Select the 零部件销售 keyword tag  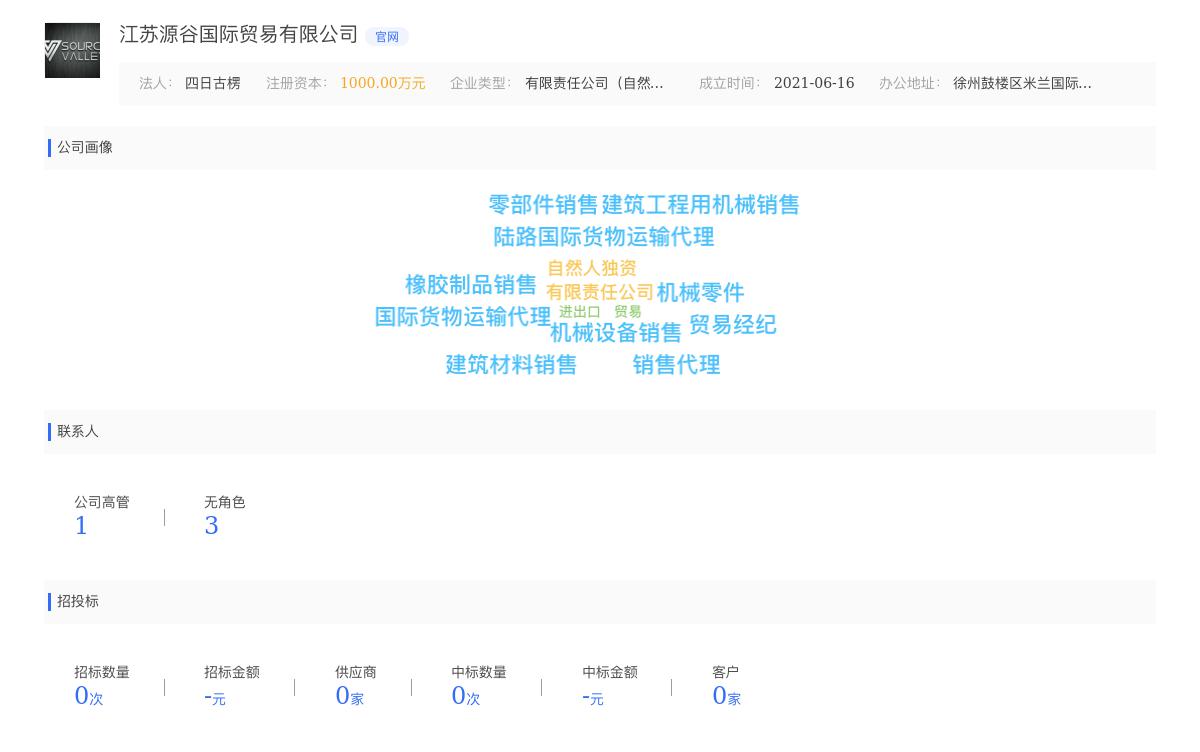click(x=543, y=205)
